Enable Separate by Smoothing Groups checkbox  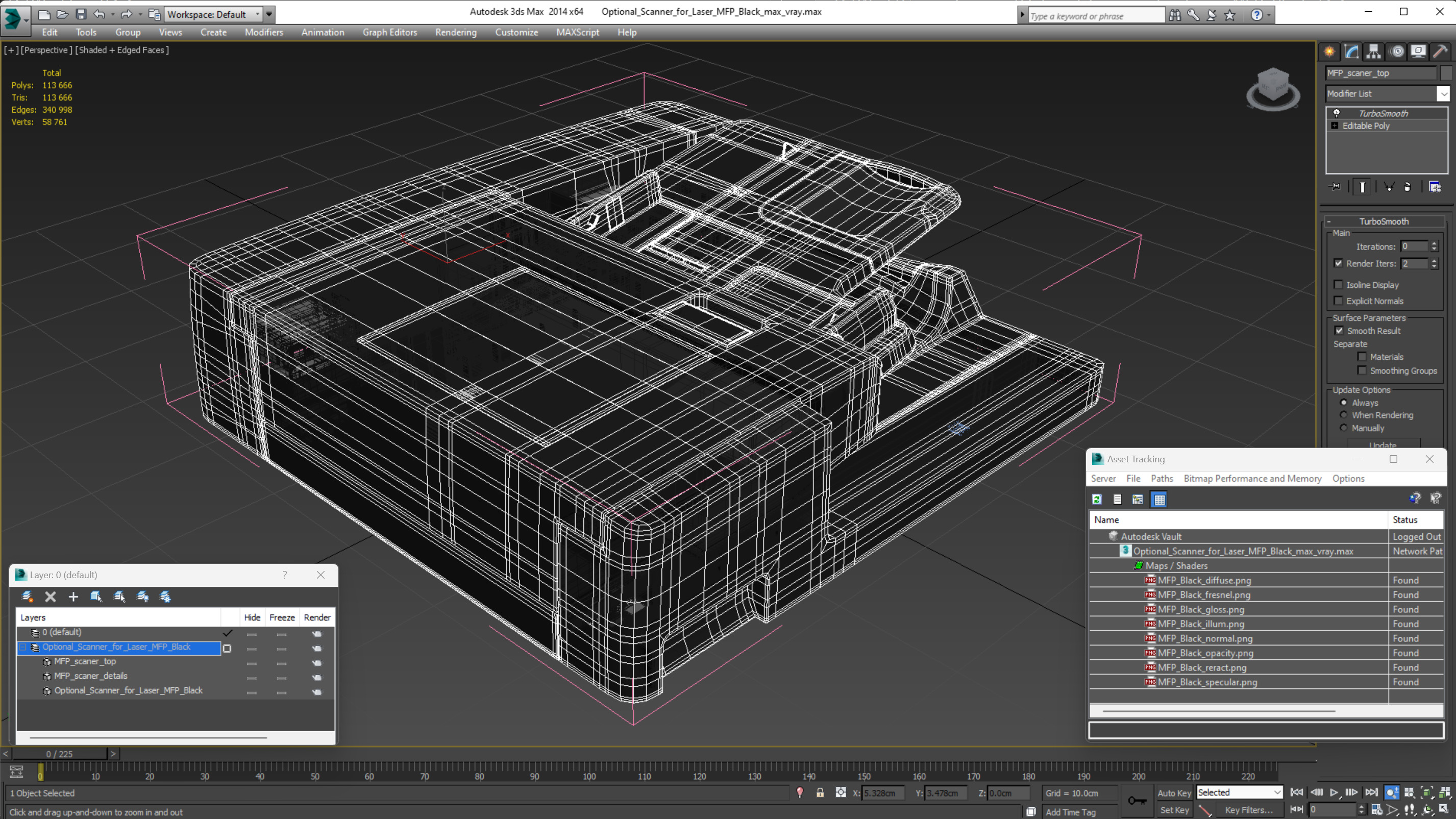coord(1362,370)
